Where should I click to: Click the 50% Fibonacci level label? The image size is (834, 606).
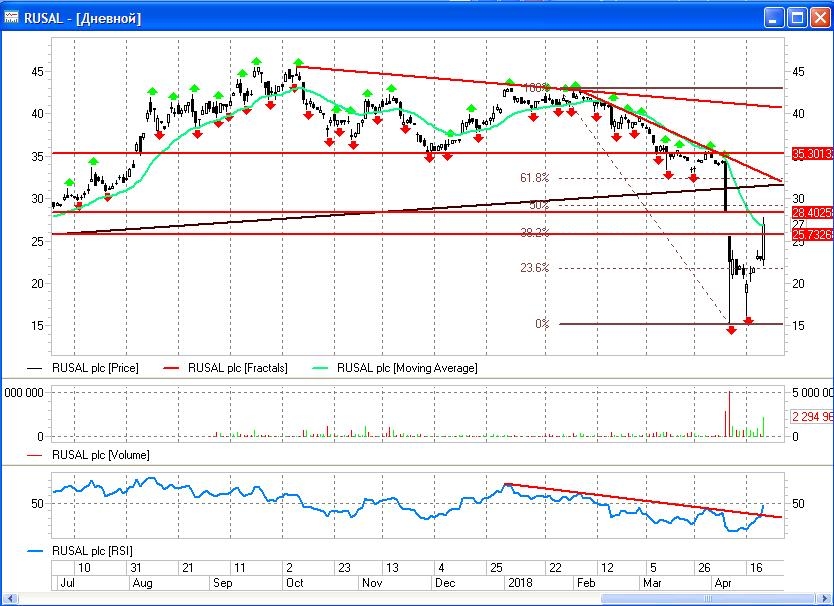click(539, 205)
